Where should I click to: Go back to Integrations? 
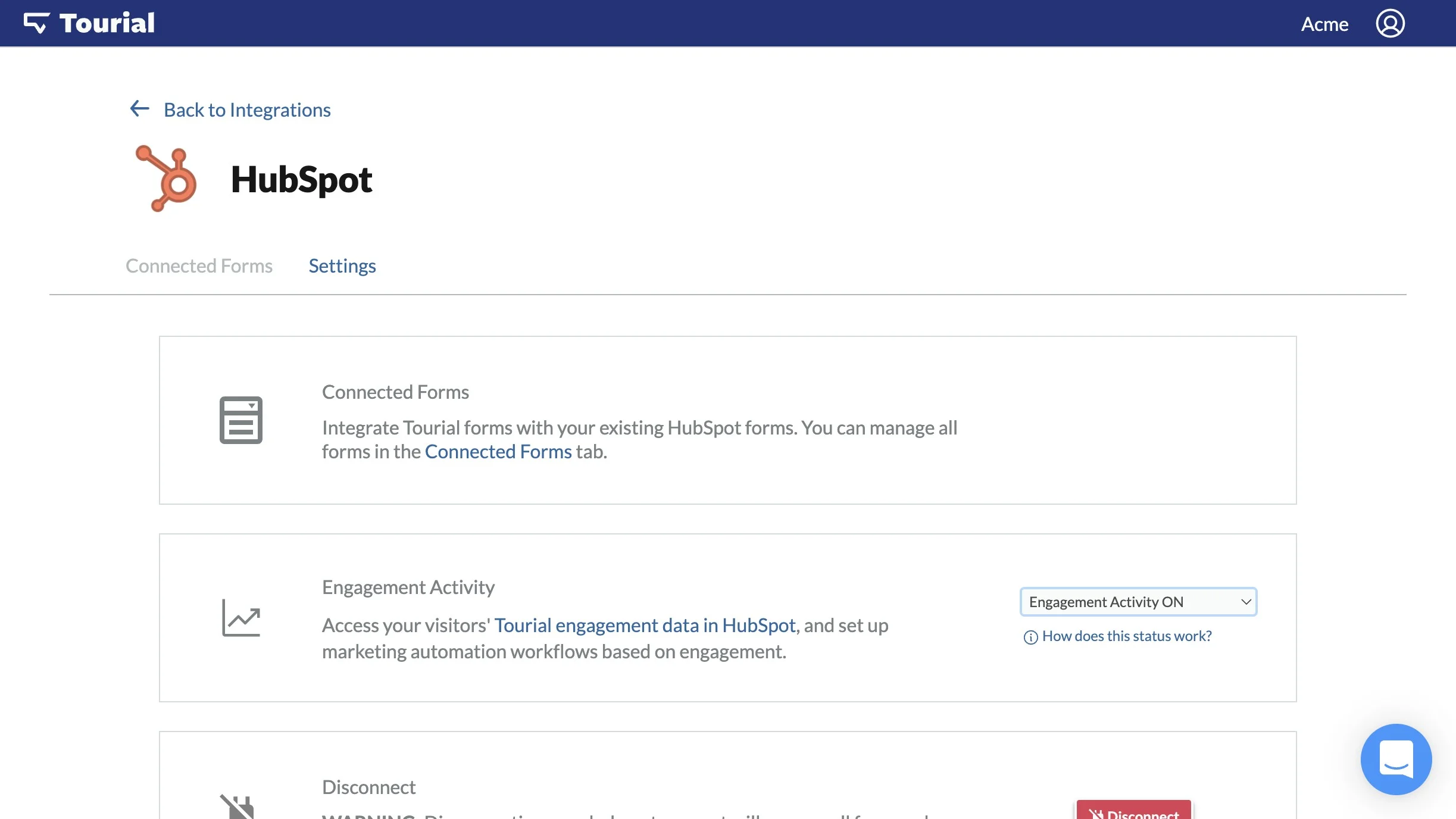pyautogui.click(x=247, y=110)
